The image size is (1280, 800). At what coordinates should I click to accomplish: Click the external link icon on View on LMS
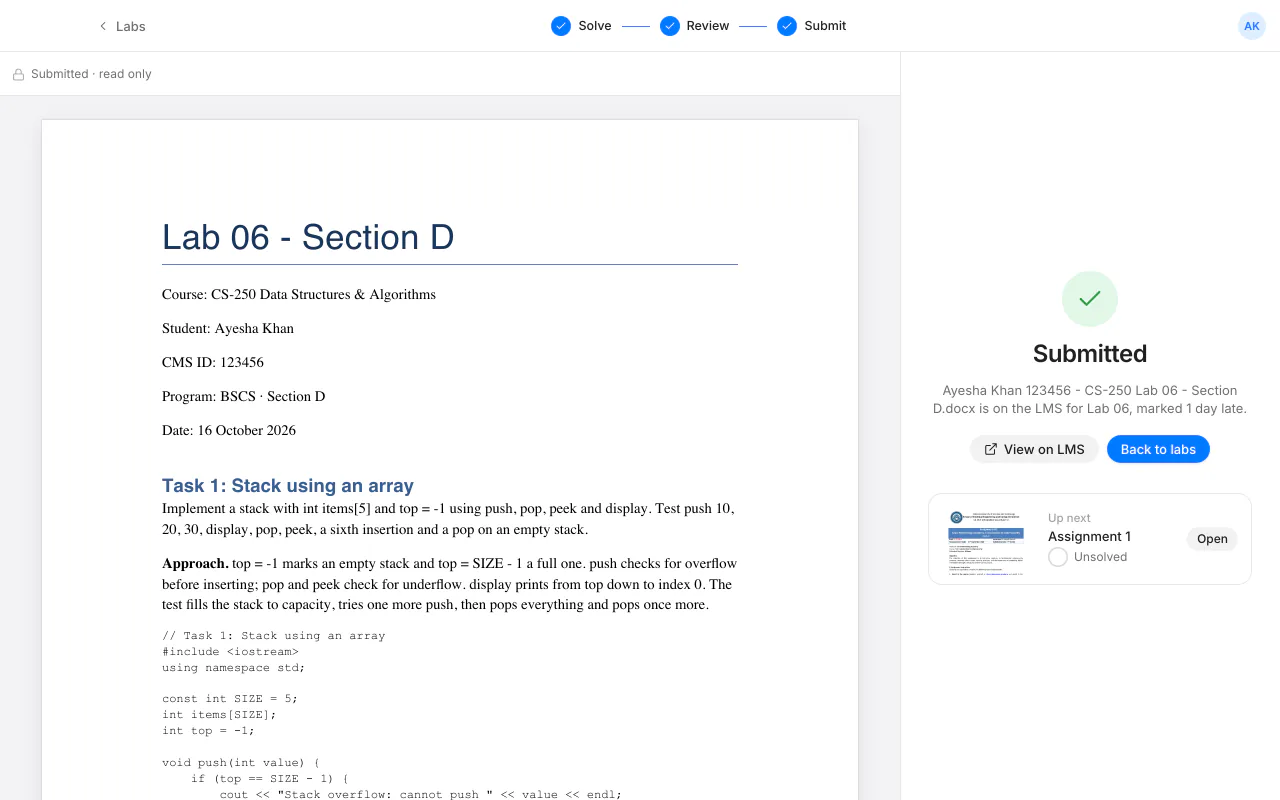point(991,449)
